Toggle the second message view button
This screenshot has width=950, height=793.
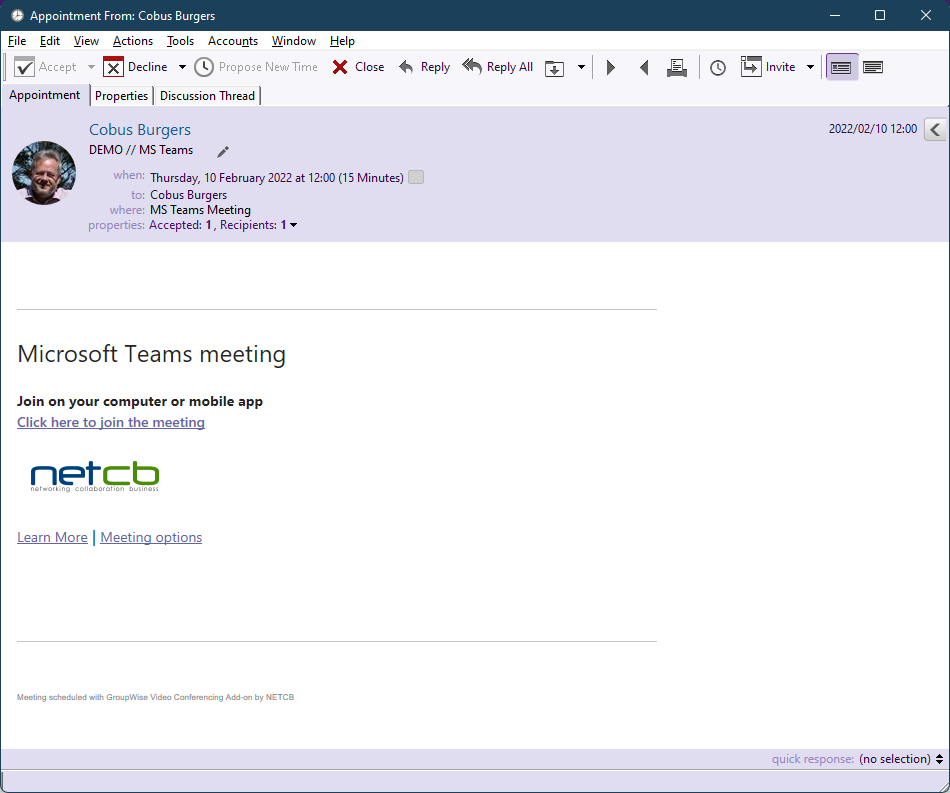coord(873,67)
